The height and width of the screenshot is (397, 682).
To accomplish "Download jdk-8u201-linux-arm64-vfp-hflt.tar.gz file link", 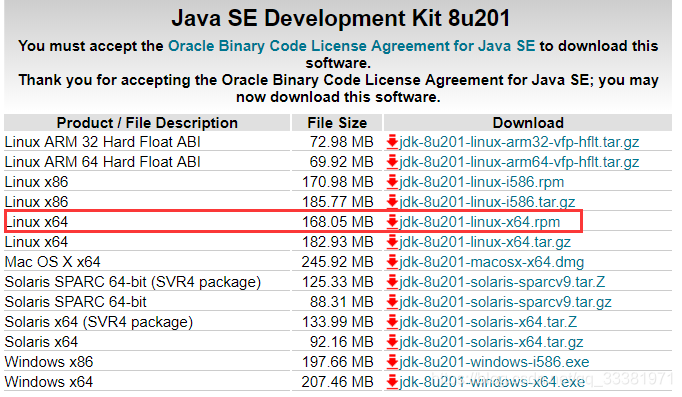I will [x=519, y=162].
